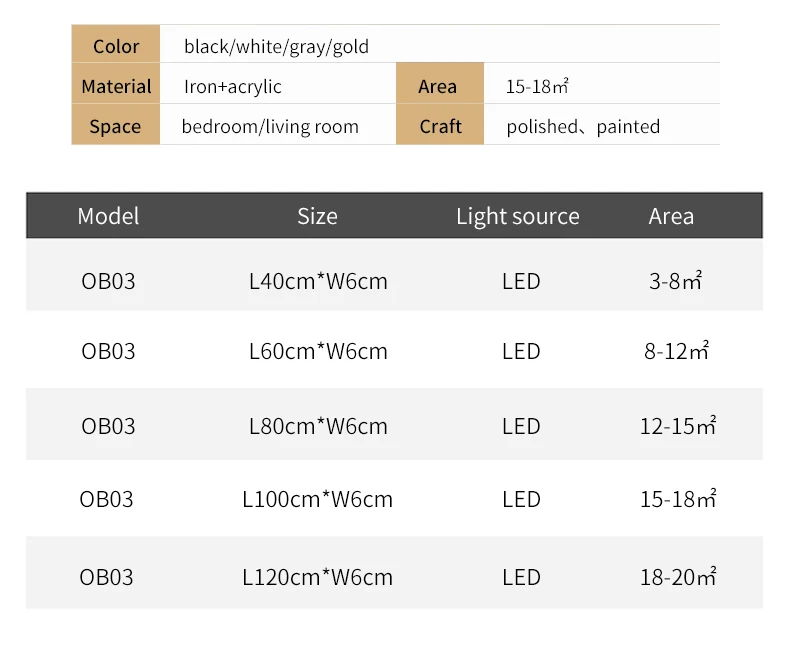Click the 18-20㎡ area cell
This screenshot has width=790, height=661.
678,577
